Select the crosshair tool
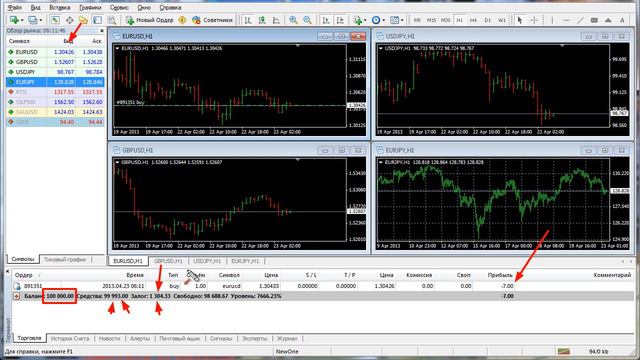This screenshot has height=360, width=640. coord(534,20)
